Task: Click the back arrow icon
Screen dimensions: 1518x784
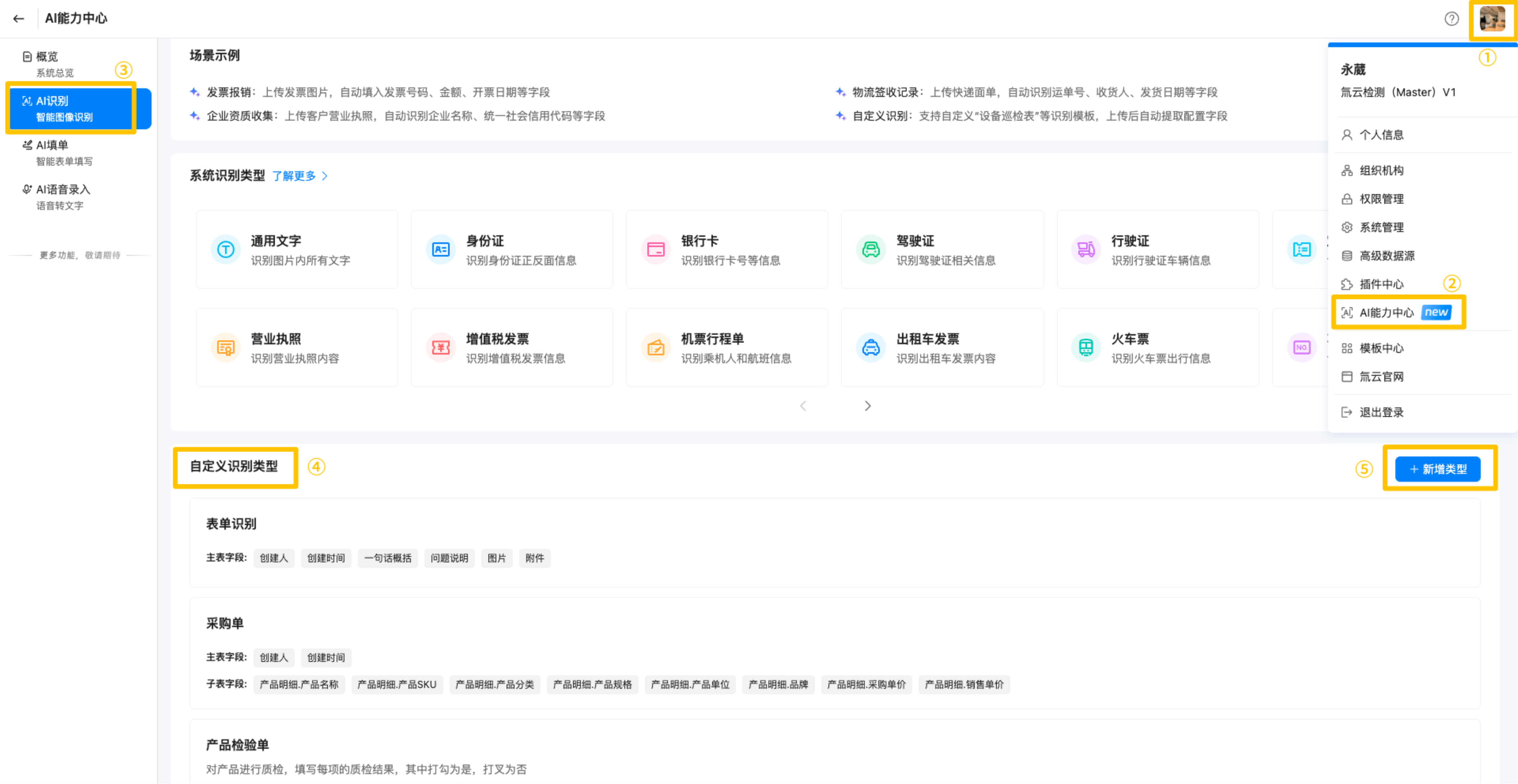Action: [19, 19]
